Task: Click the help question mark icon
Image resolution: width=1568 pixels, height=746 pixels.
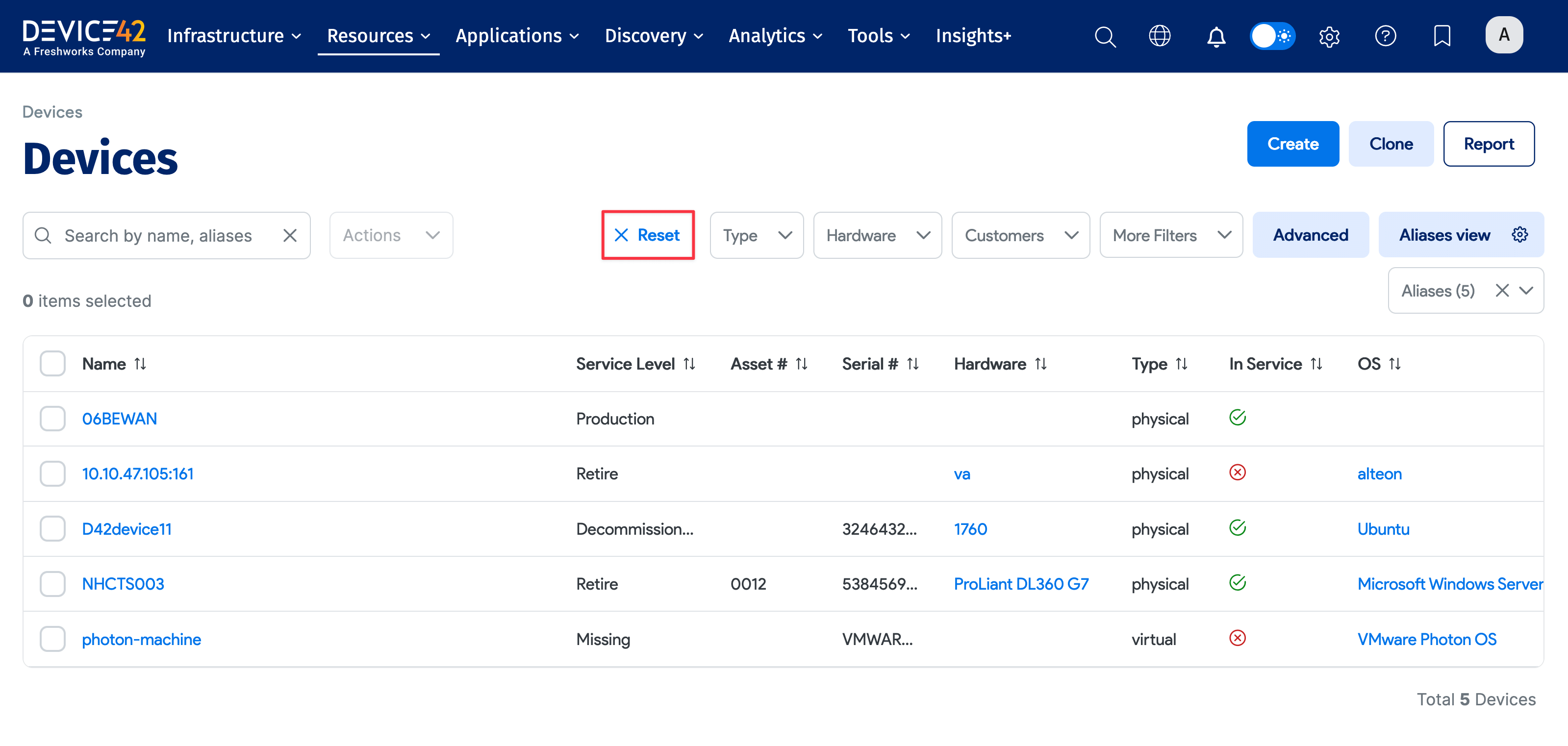Action: click(1385, 36)
